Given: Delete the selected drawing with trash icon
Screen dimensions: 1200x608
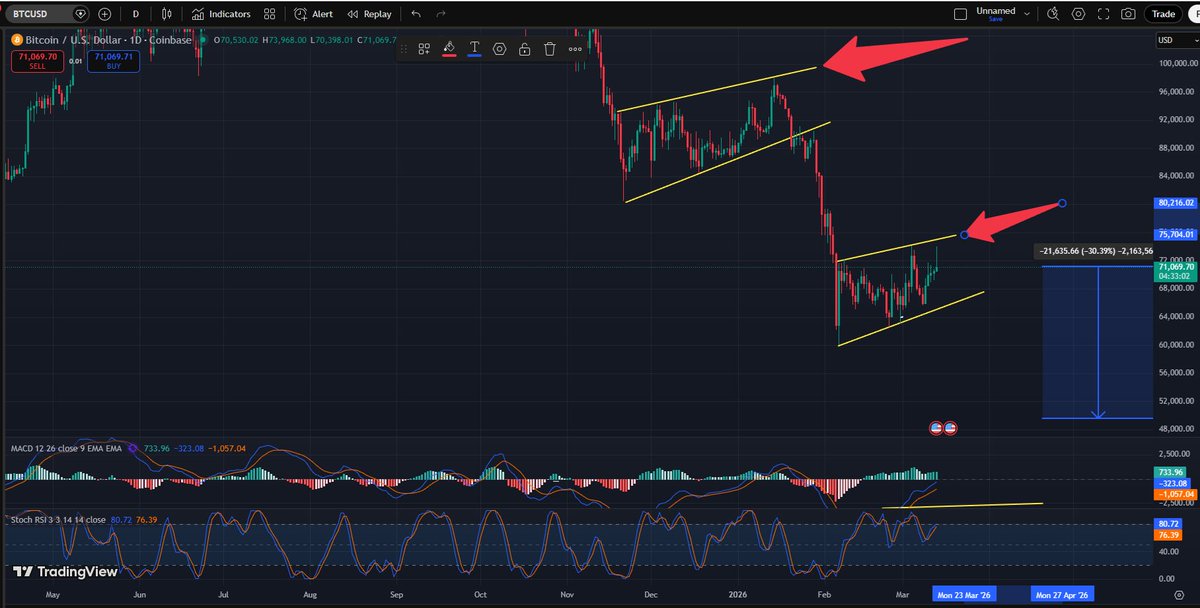Looking at the screenshot, I should point(549,48).
